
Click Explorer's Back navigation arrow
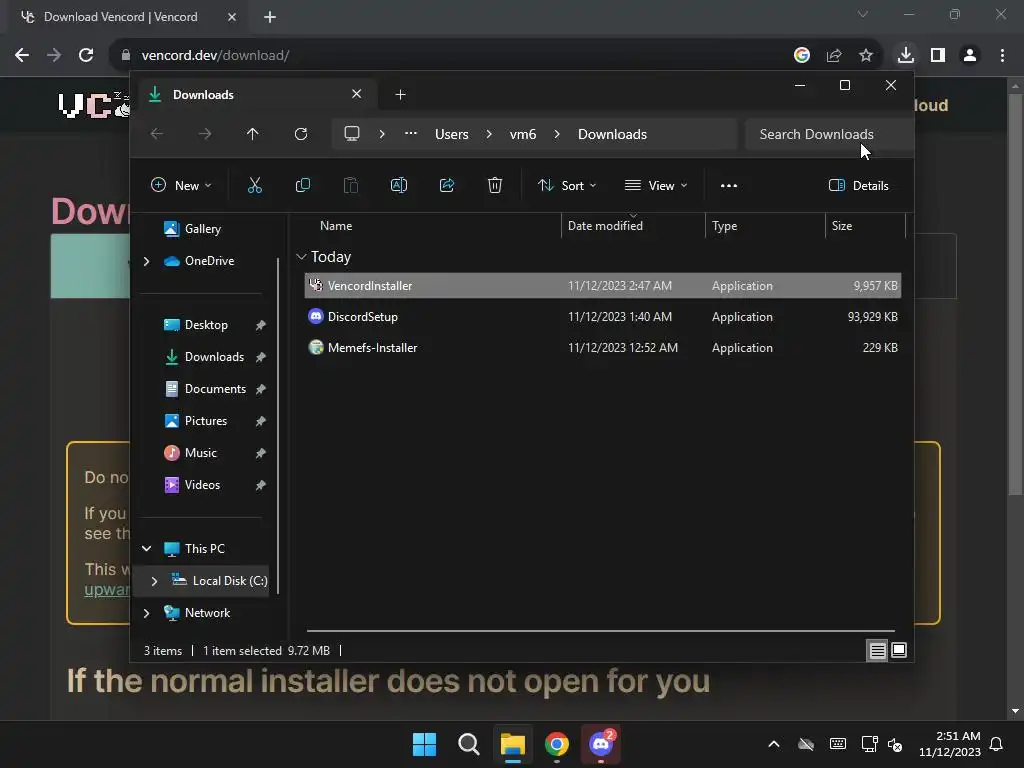[x=157, y=134]
